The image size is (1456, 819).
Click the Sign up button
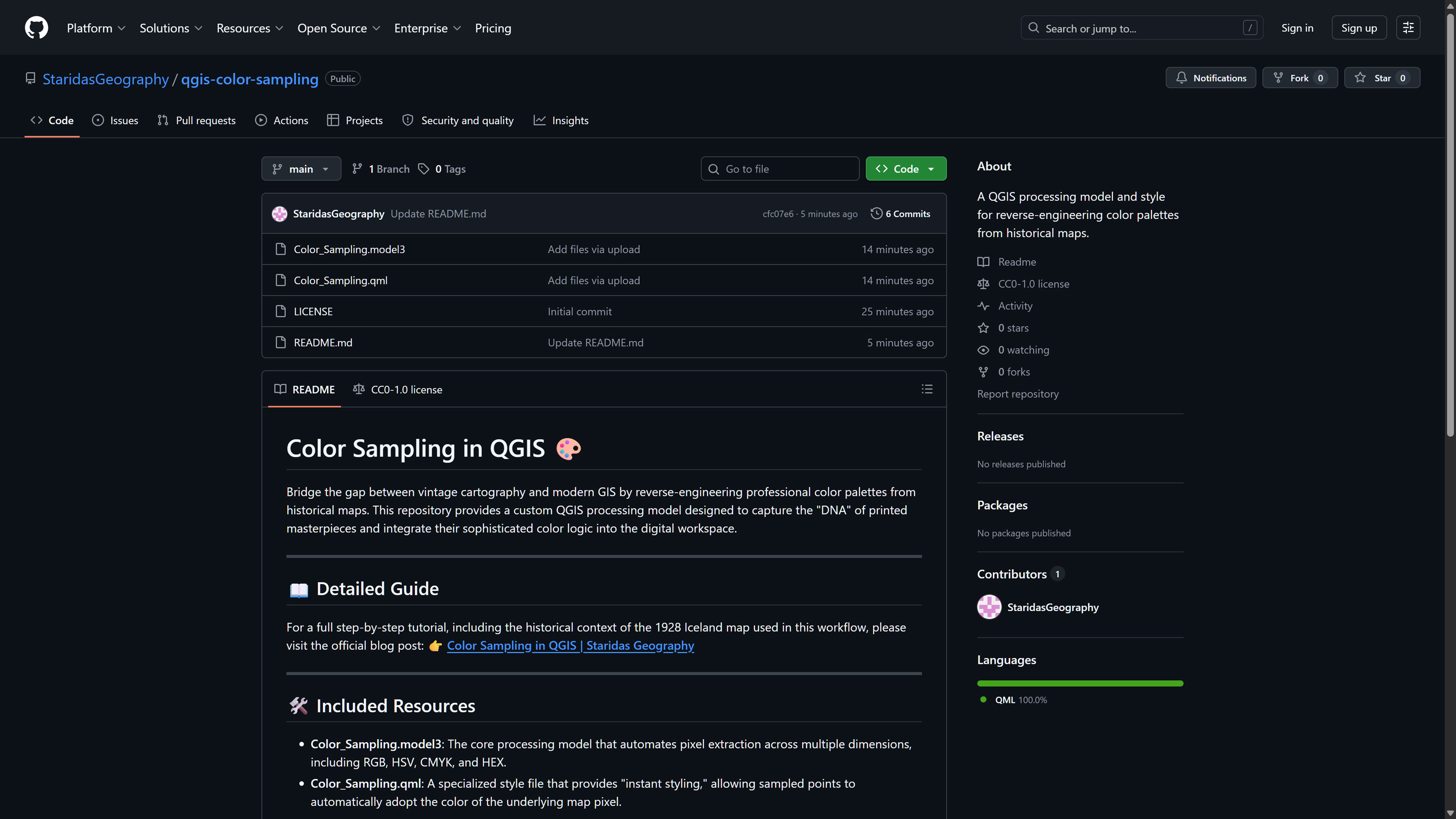pyautogui.click(x=1359, y=28)
